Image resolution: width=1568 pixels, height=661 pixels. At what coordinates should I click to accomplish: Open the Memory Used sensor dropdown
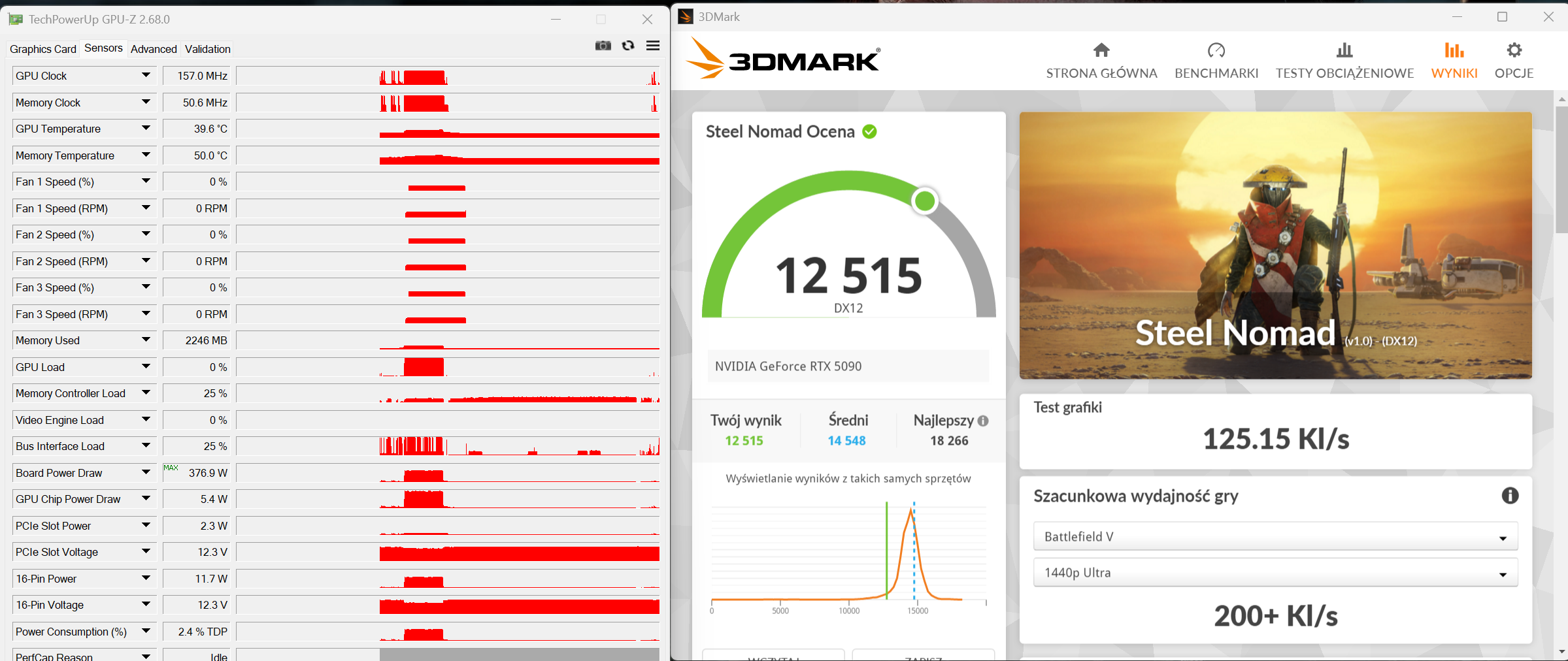click(146, 340)
